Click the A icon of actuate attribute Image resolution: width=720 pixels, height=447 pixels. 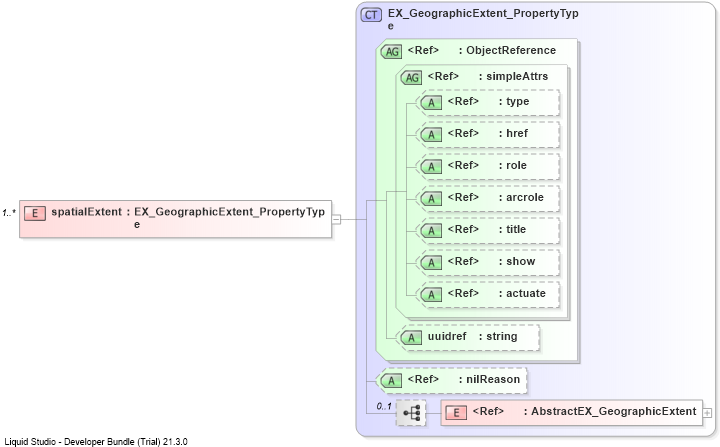(431, 294)
